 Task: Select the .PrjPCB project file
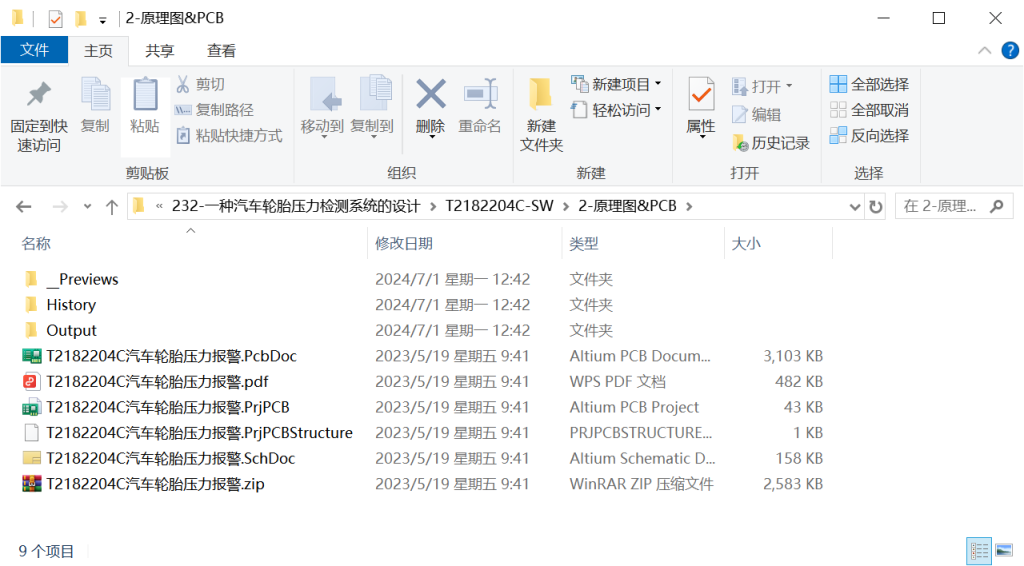pyautogui.click(x=168, y=407)
